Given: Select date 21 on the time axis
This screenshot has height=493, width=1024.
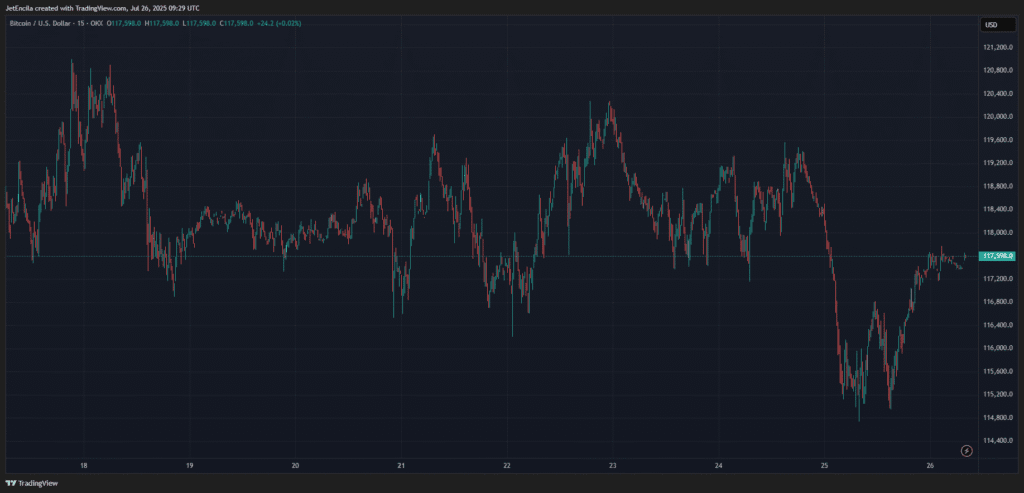Looking at the screenshot, I should [401, 466].
